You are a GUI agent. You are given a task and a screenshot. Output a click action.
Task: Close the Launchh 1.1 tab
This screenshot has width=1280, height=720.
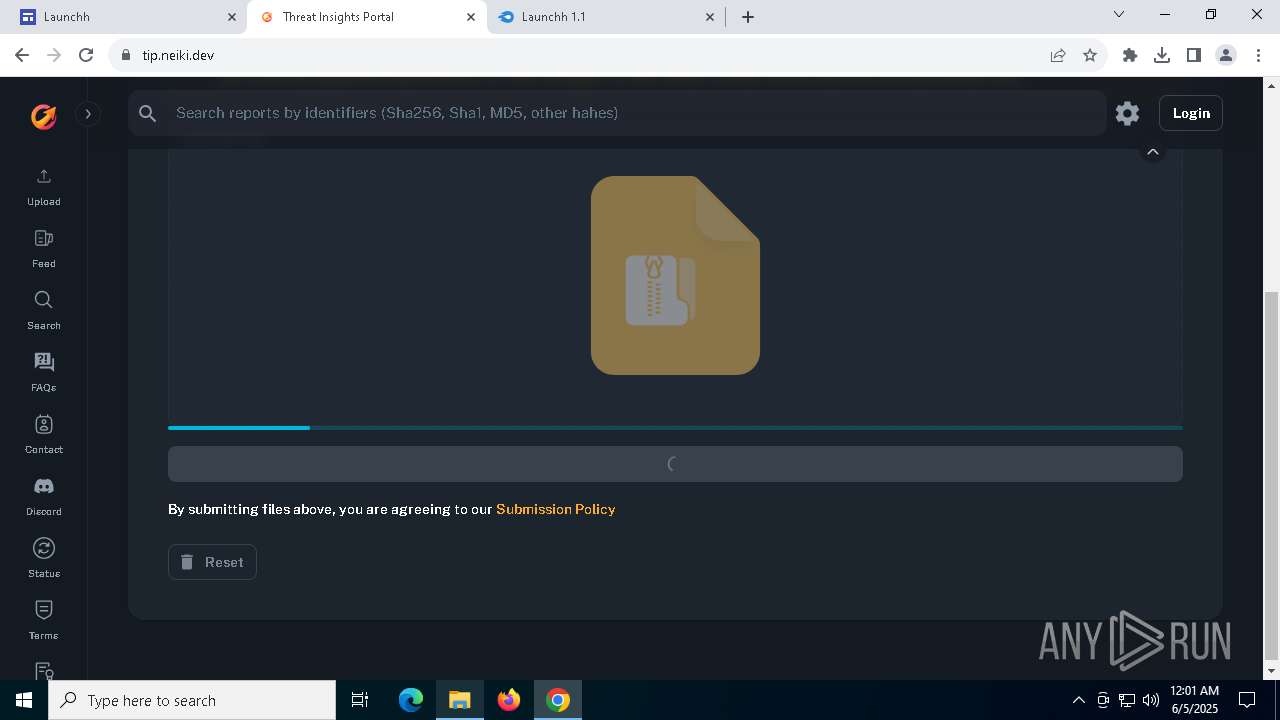click(x=710, y=17)
